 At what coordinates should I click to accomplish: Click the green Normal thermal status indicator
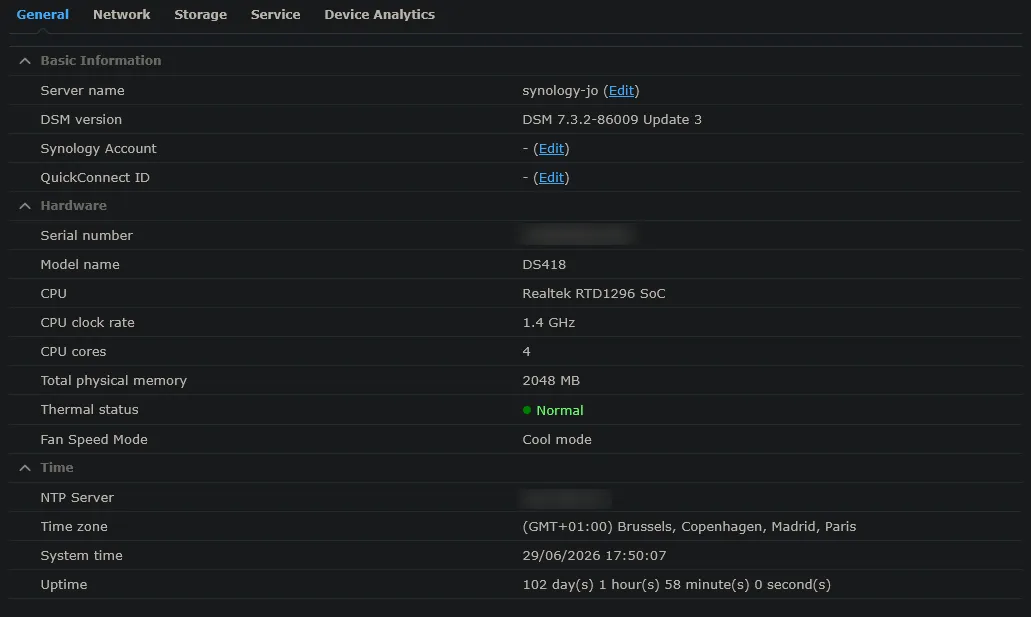[553, 410]
